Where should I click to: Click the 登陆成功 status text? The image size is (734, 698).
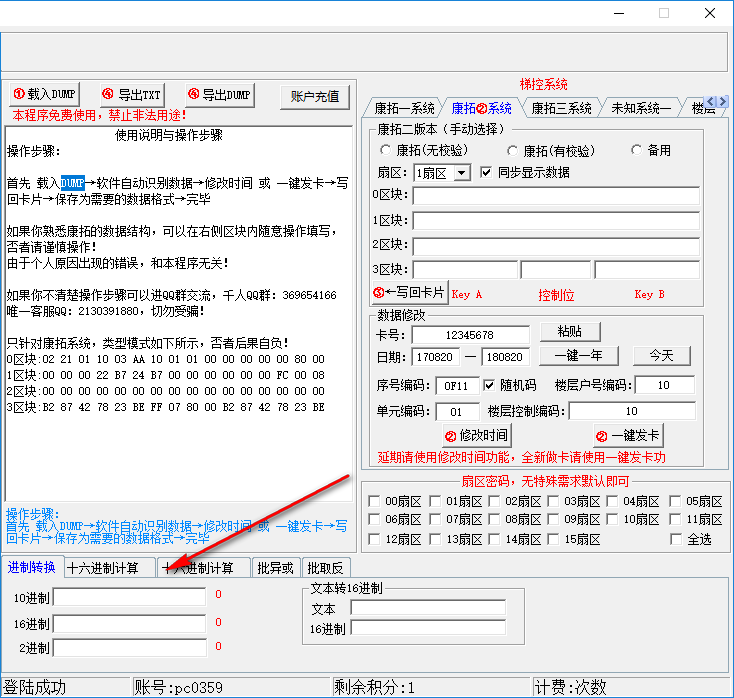pyautogui.click(x=35, y=687)
